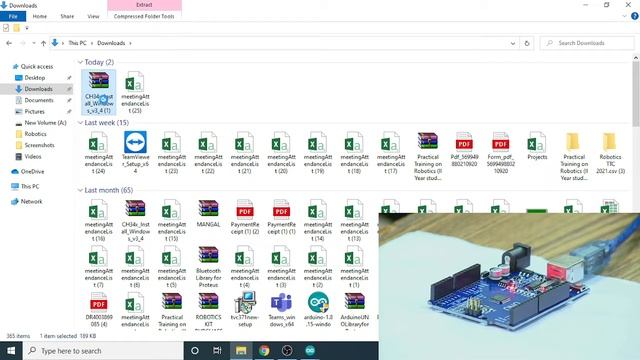Open the recent locations dropdown arrow
This screenshot has height=360, width=640.
pos(34,43)
